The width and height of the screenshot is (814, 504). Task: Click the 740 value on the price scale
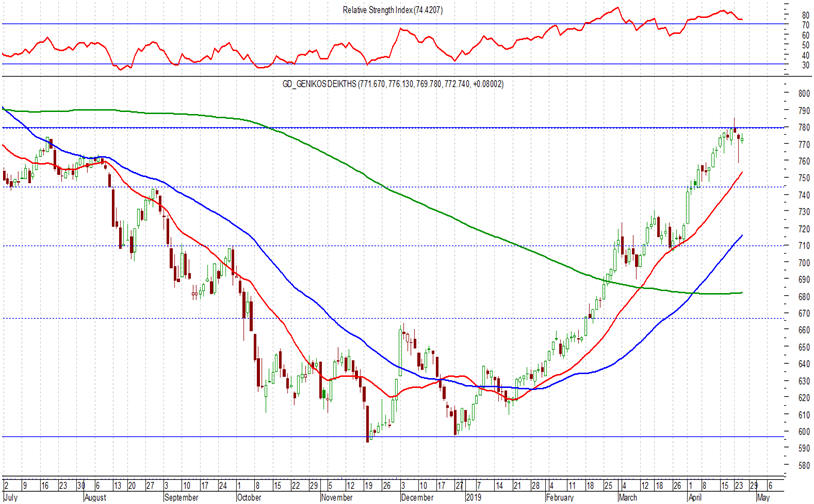point(805,195)
